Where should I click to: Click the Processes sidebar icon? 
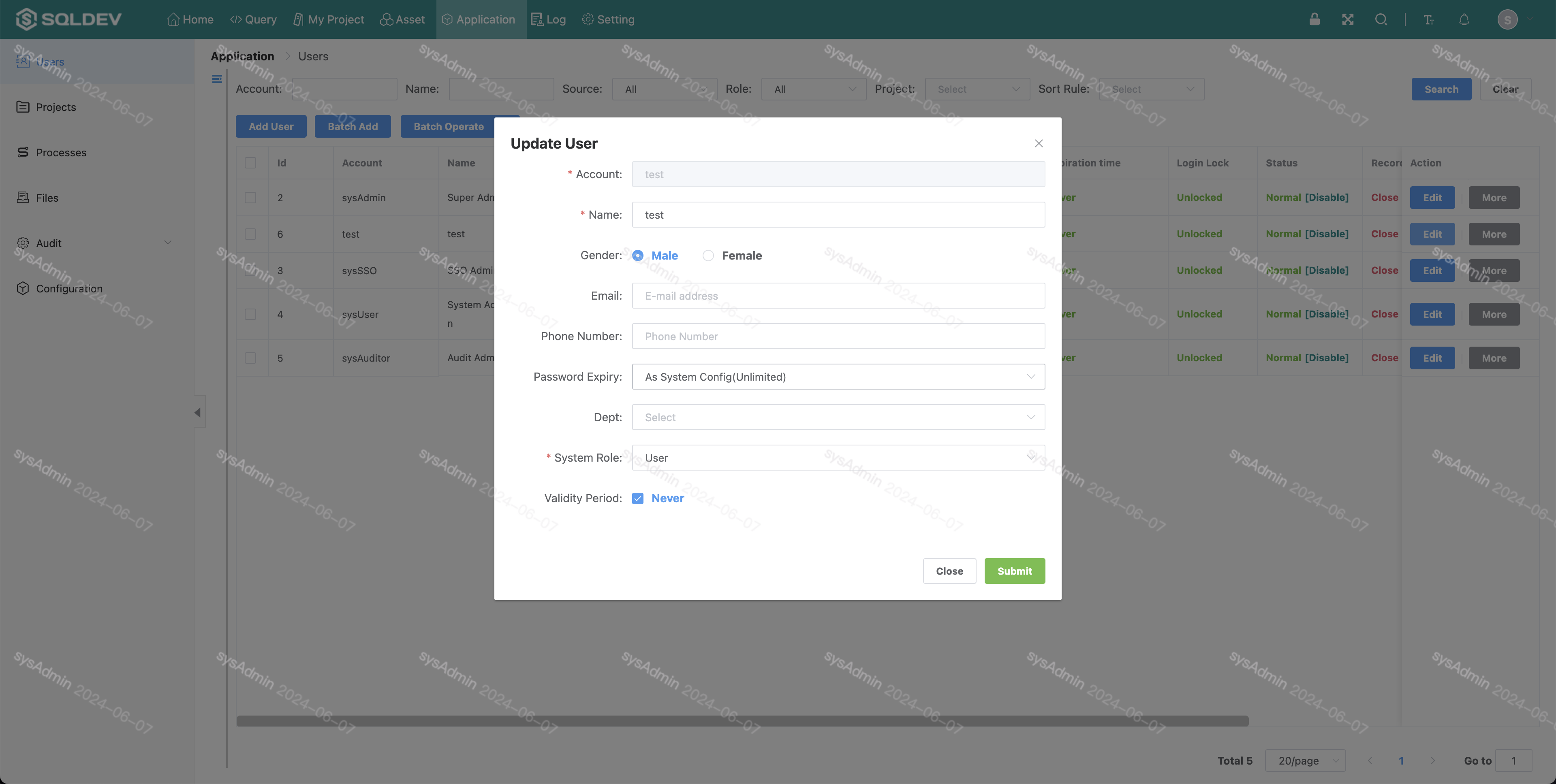(23, 152)
